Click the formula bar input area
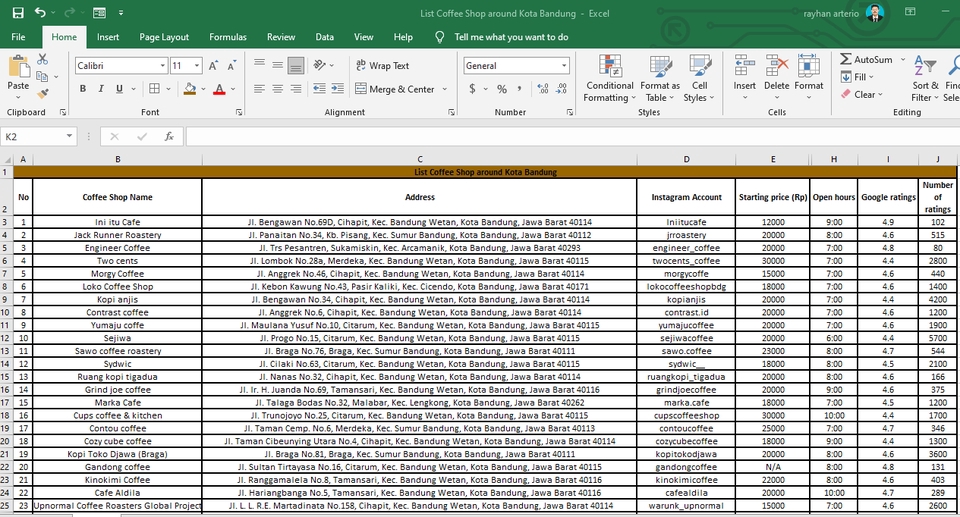The height and width of the screenshot is (517, 960). 572,136
